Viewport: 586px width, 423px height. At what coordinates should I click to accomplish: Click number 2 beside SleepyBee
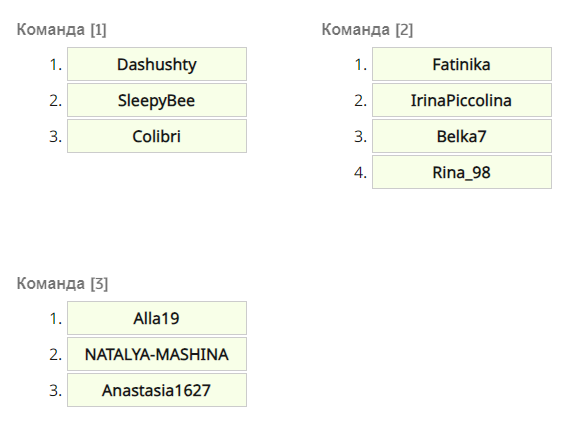56,101
